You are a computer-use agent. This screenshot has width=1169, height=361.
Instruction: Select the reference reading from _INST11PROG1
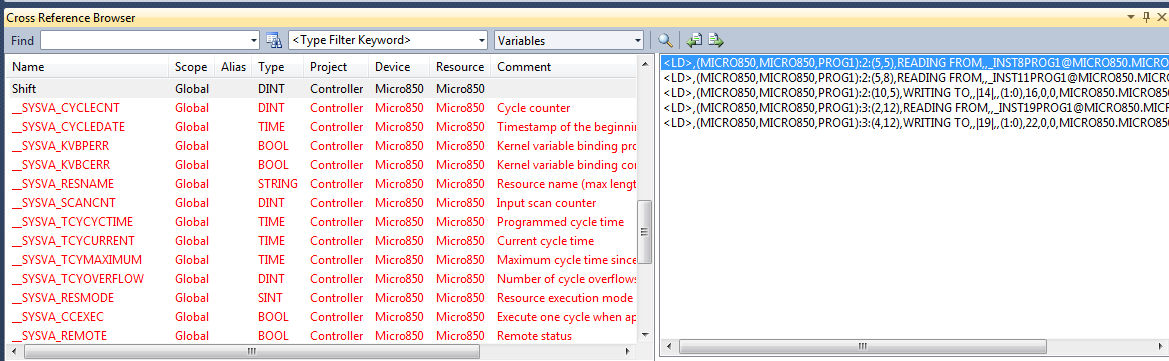coord(915,78)
